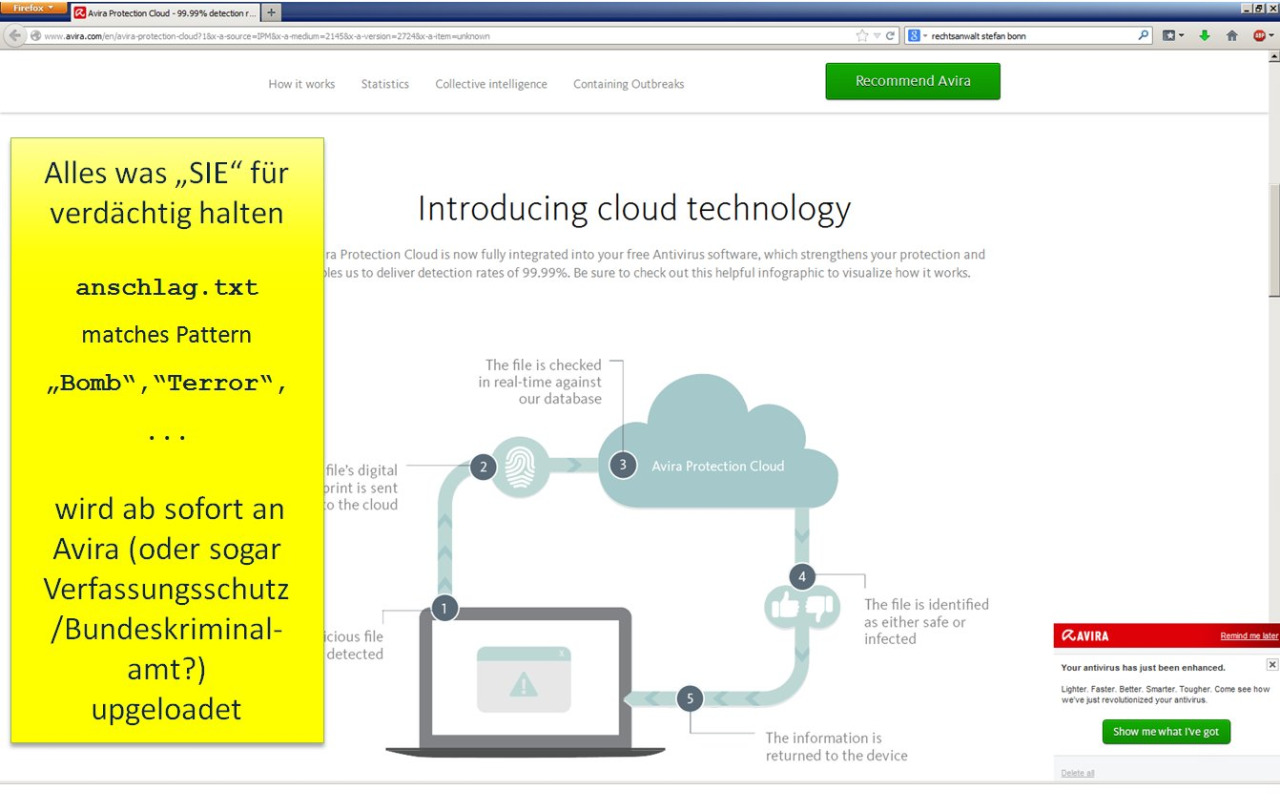Click Show me what I've got

coord(1166,732)
